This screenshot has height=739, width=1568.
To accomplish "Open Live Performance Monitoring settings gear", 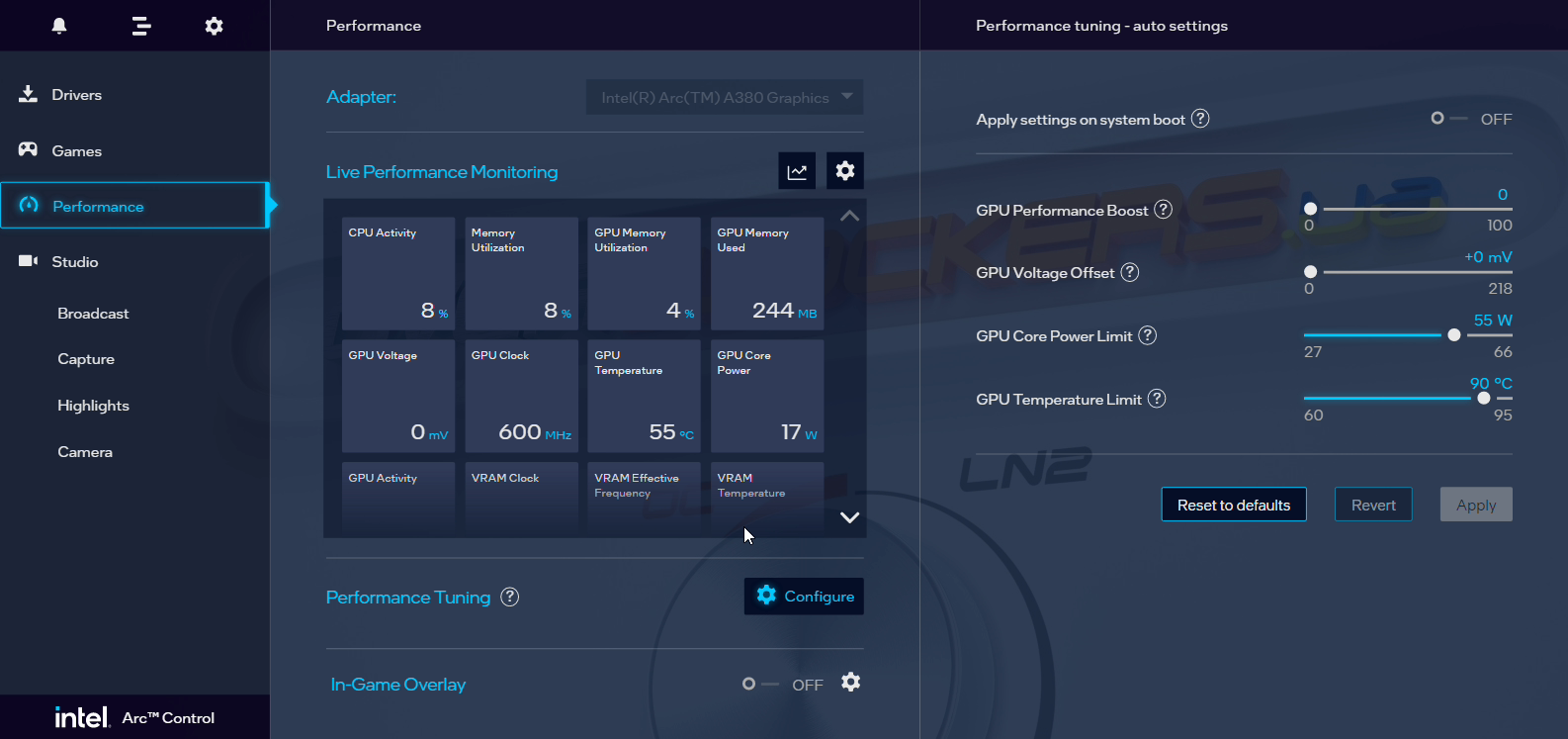I will [845, 171].
